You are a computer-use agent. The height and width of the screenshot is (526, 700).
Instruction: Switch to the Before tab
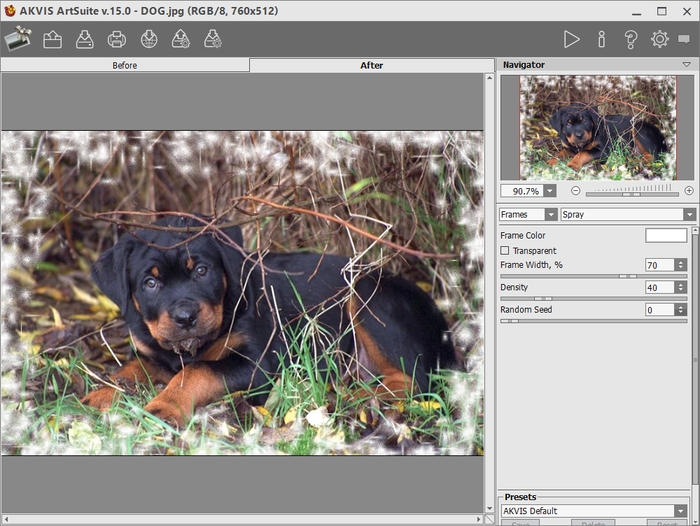[x=125, y=65]
